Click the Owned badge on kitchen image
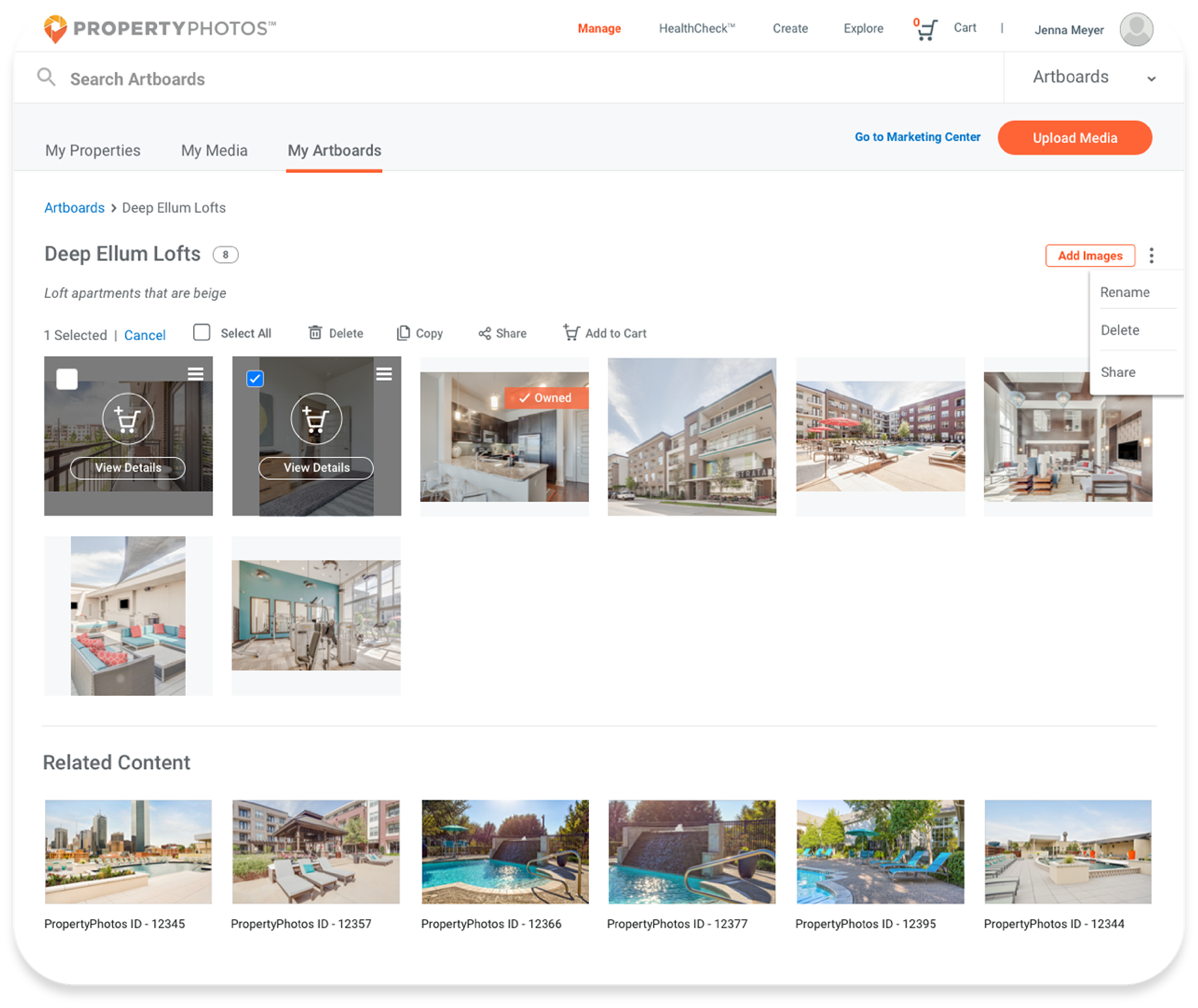Image resolution: width=1198 pixels, height=1008 pixels. point(546,398)
